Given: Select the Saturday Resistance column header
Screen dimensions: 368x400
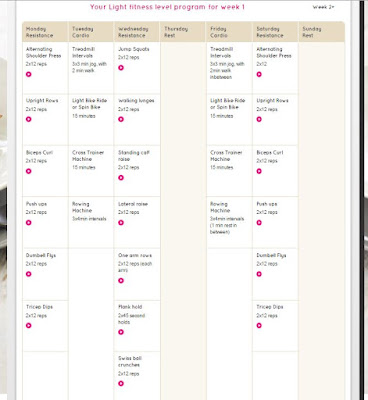Looking at the screenshot, I should (275, 32).
